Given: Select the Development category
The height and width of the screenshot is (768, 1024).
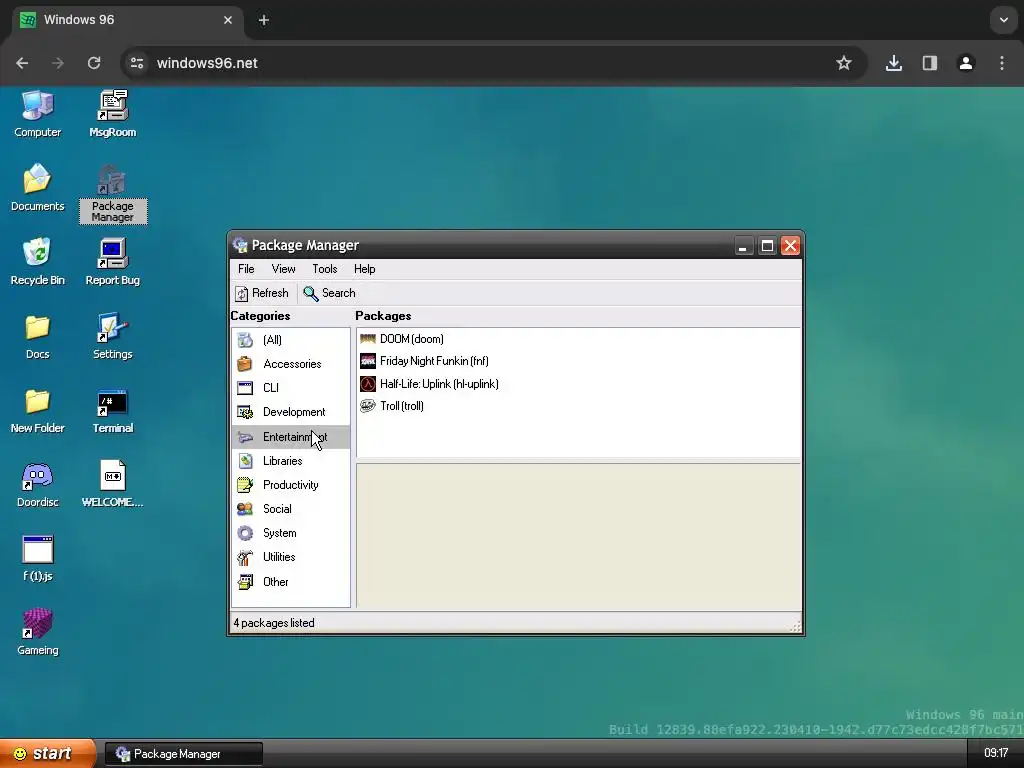Looking at the screenshot, I should tap(291, 412).
